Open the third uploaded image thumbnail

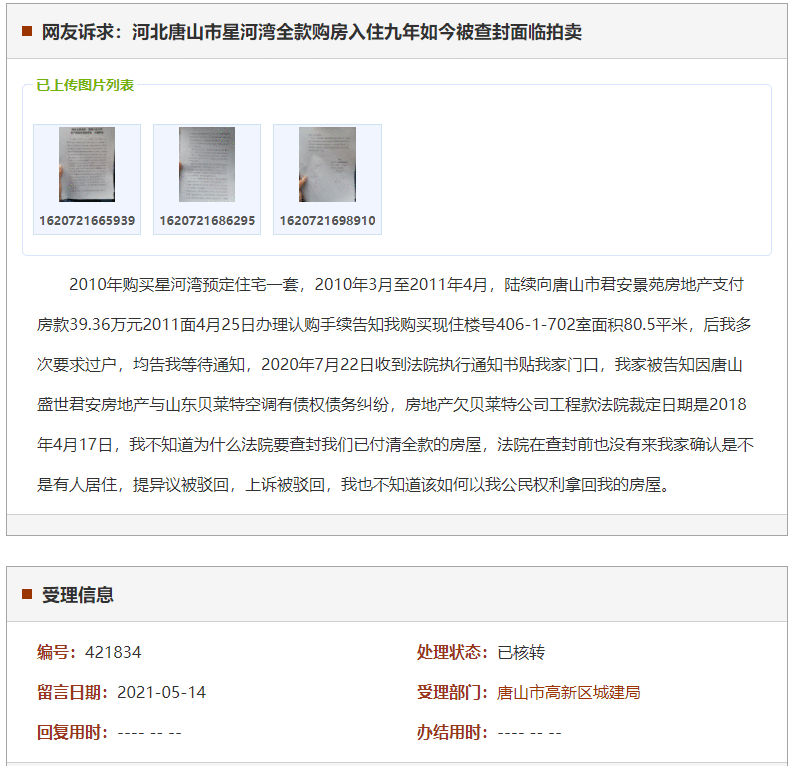327,165
